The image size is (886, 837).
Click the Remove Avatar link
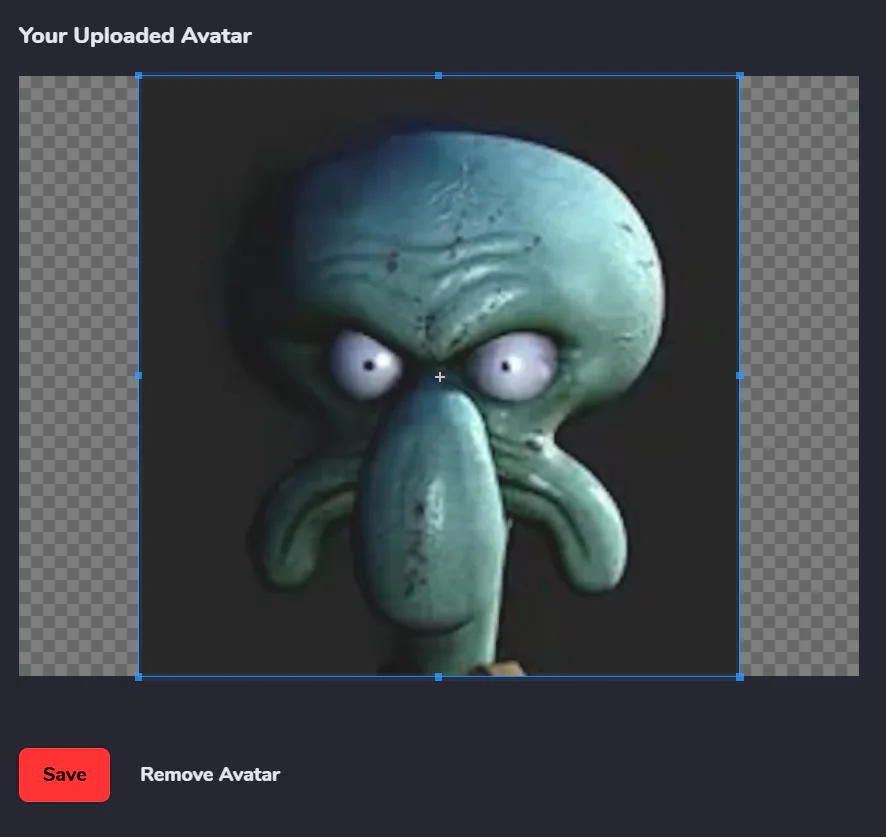pyautogui.click(x=210, y=774)
